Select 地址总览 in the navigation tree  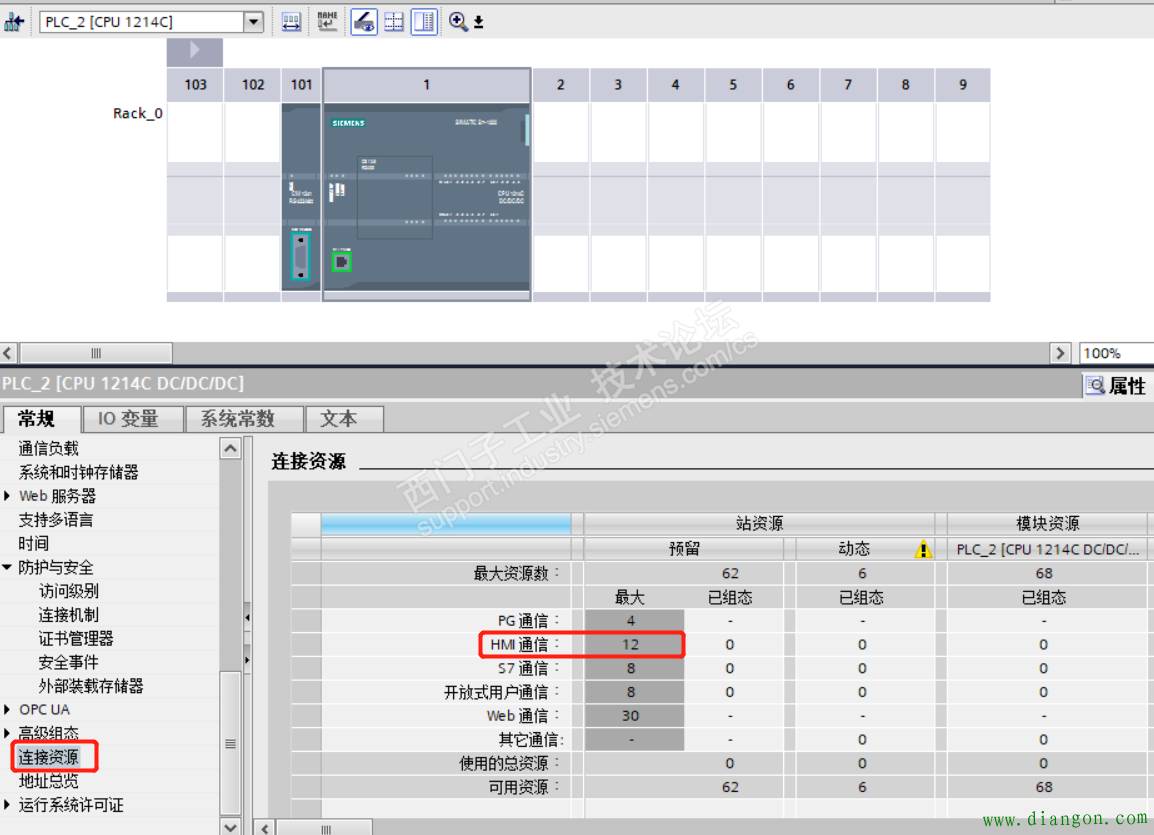coord(49,781)
